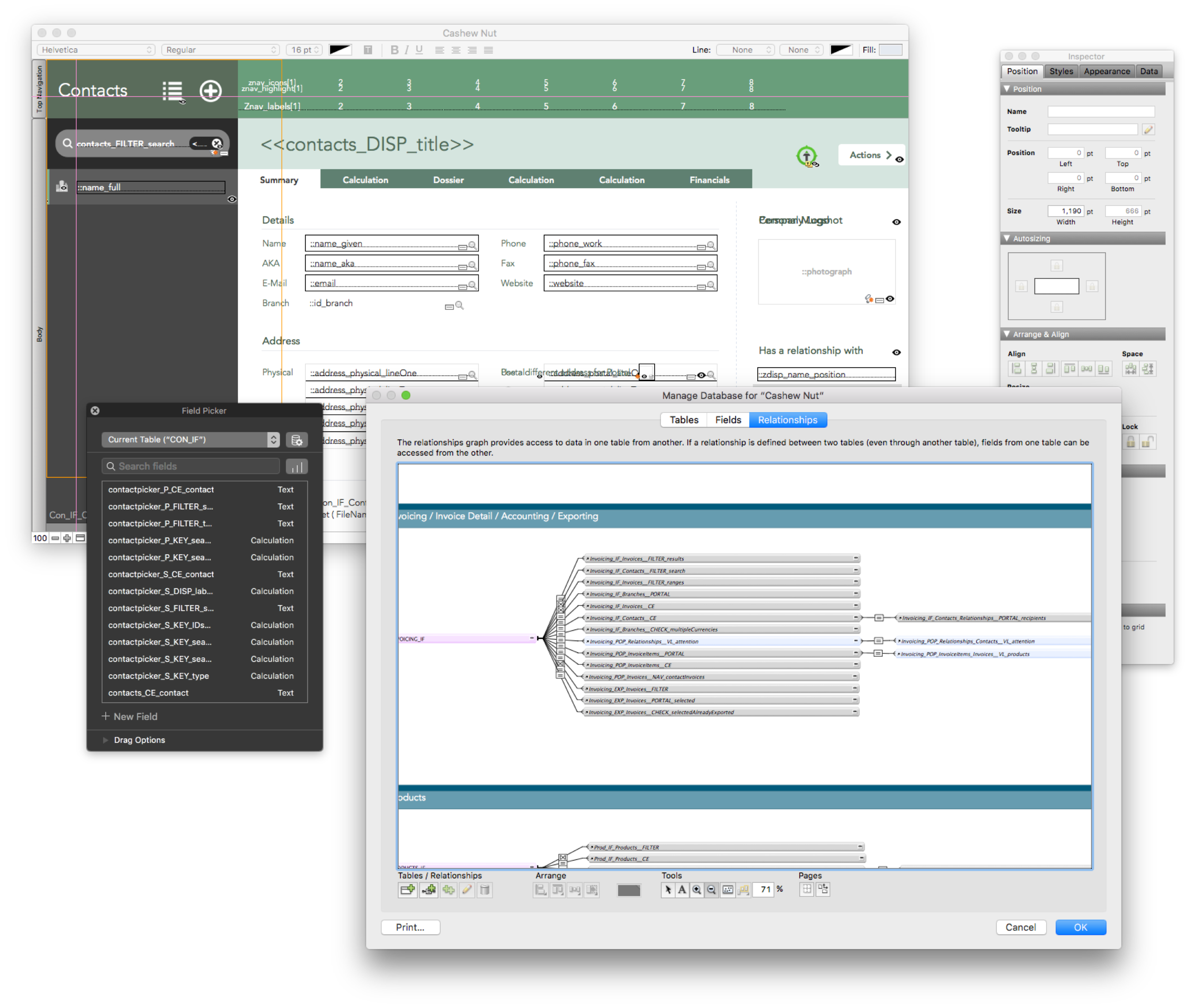Switch to the Fields tab
Image resolution: width=1186 pixels, height=1008 pixels.
point(728,419)
